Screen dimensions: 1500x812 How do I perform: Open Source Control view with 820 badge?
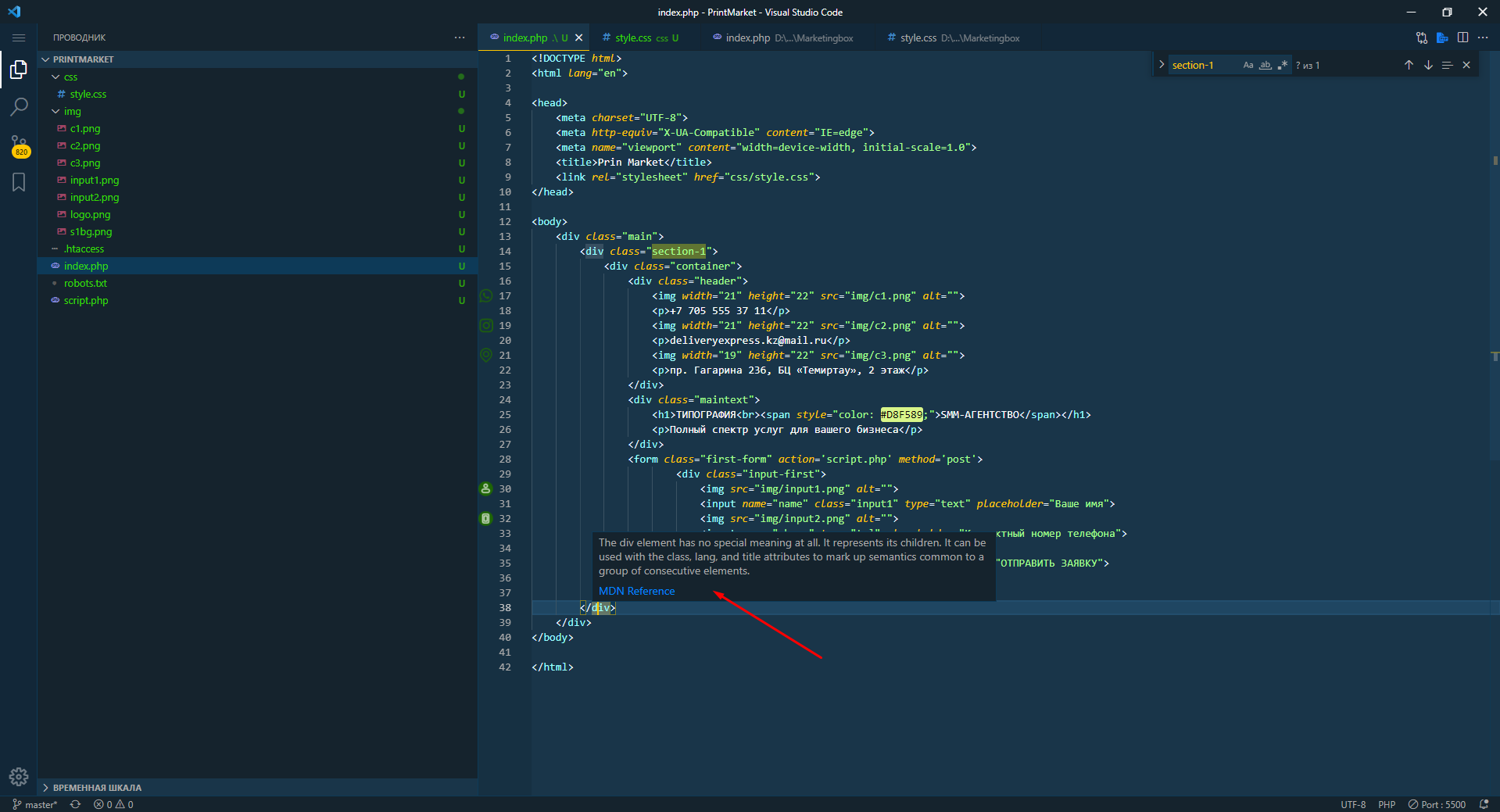(x=19, y=145)
